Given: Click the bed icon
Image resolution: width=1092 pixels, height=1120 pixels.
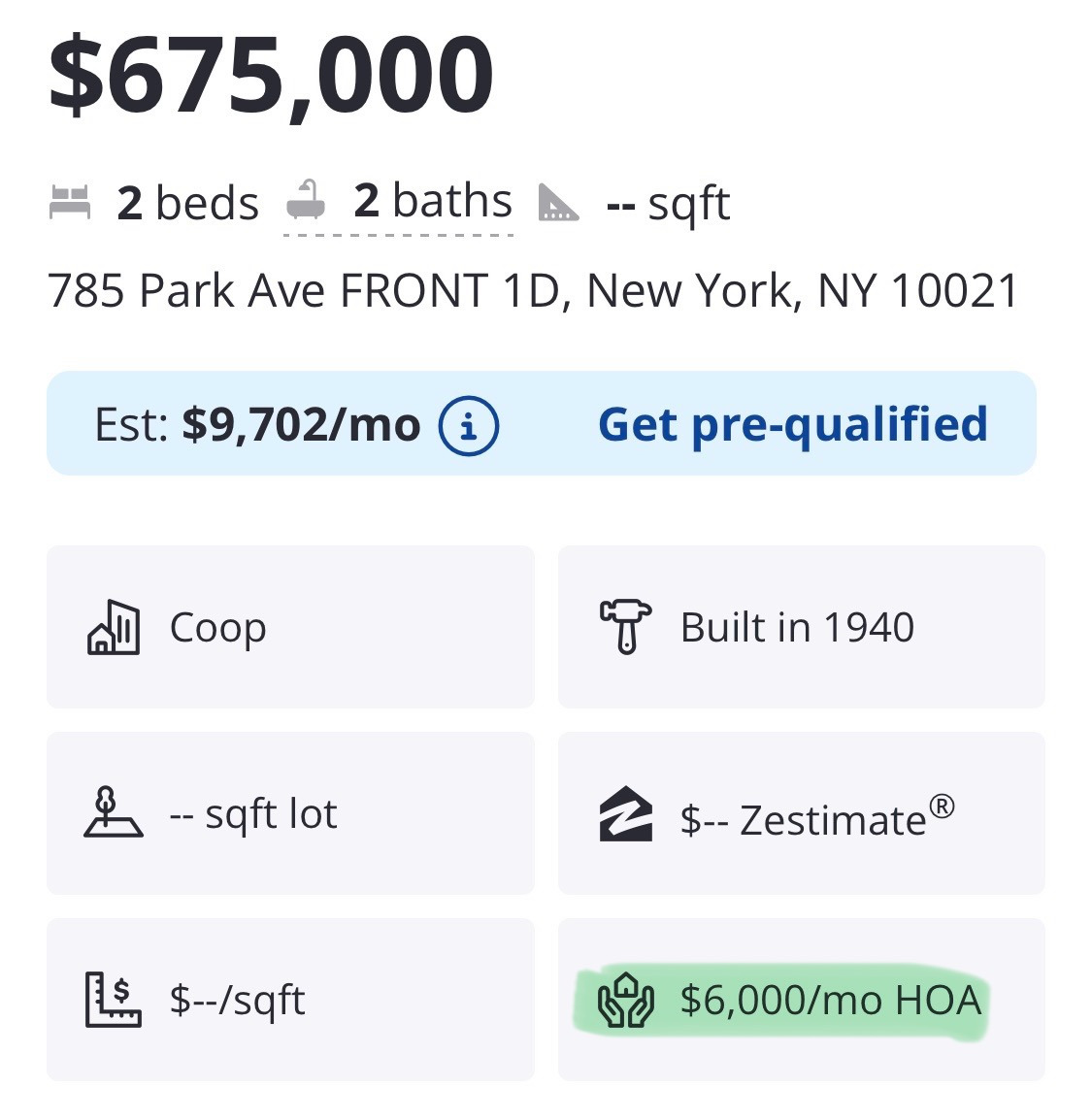Looking at the screenshot, I should tap(70, 203).
